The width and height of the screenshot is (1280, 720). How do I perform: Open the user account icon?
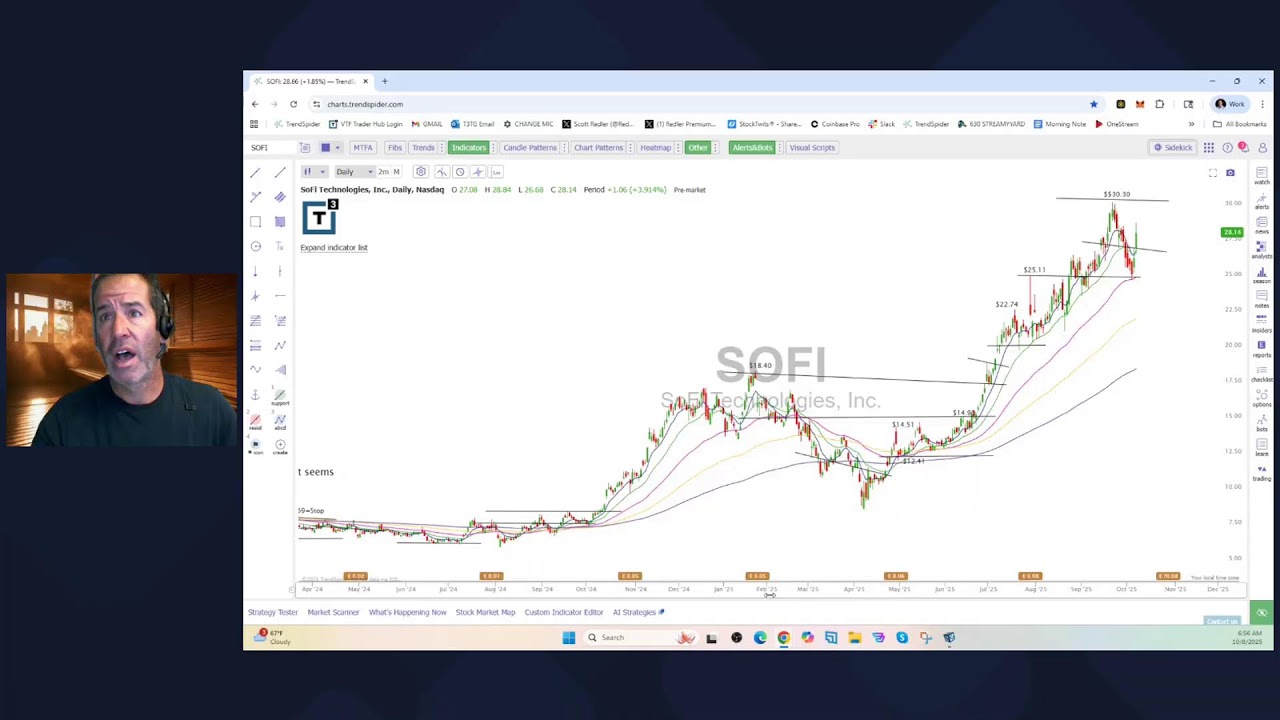tap(1262, 148)
